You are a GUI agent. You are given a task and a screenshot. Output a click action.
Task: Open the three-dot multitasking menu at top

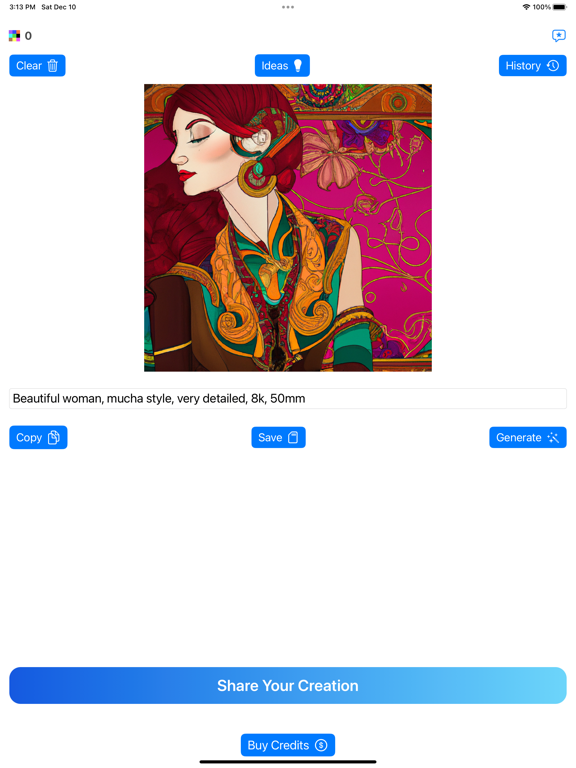pyautogui.click(x=288, y=7)
